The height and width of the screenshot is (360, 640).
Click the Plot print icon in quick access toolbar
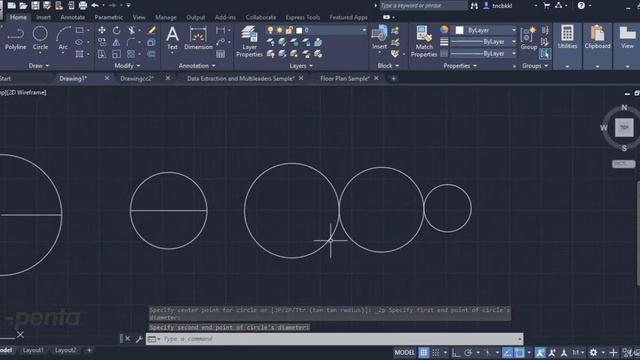click(83, 5)
